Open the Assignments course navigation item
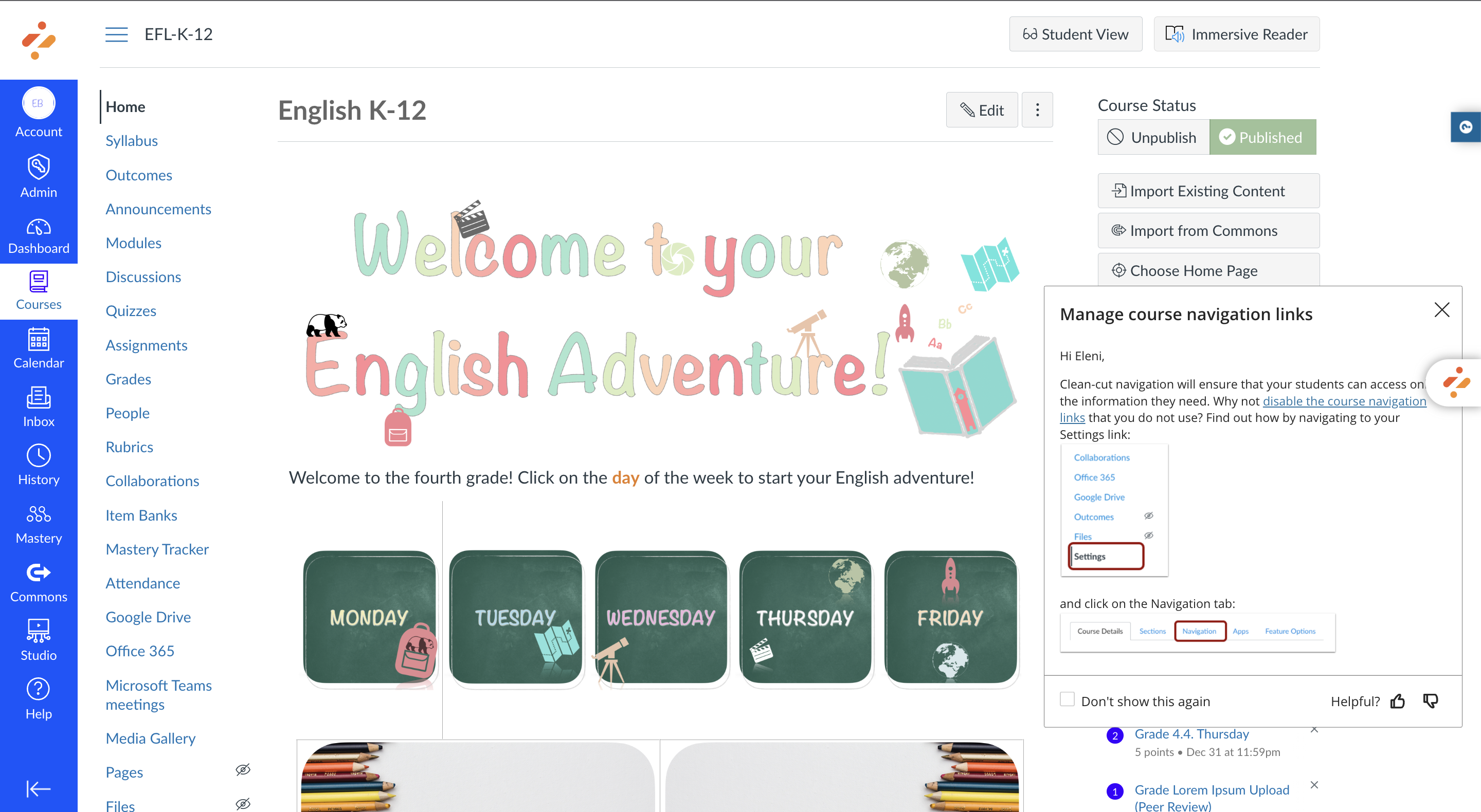The image size is (1481, 812). (147, 345)
